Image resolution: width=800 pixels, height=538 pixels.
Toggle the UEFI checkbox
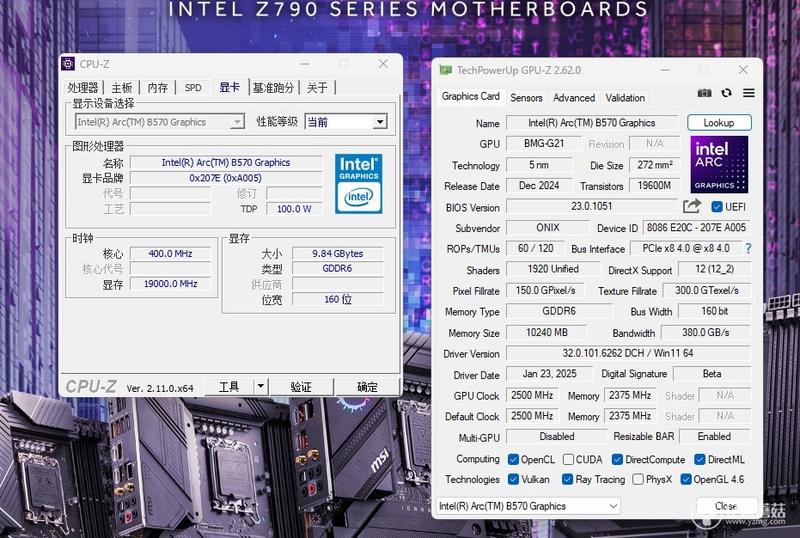[717, 207]
